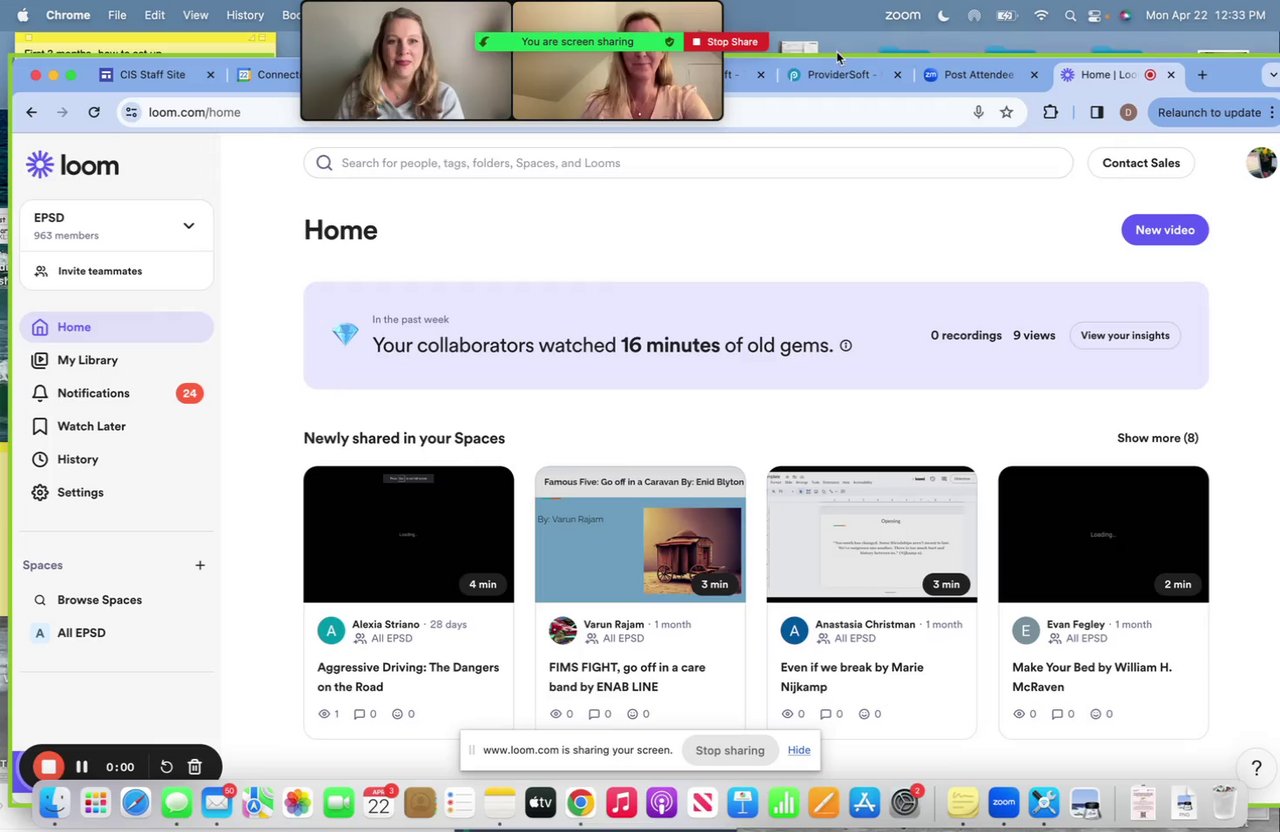Click Invite teammates
1280x832 pixels.
pos(100,271)
